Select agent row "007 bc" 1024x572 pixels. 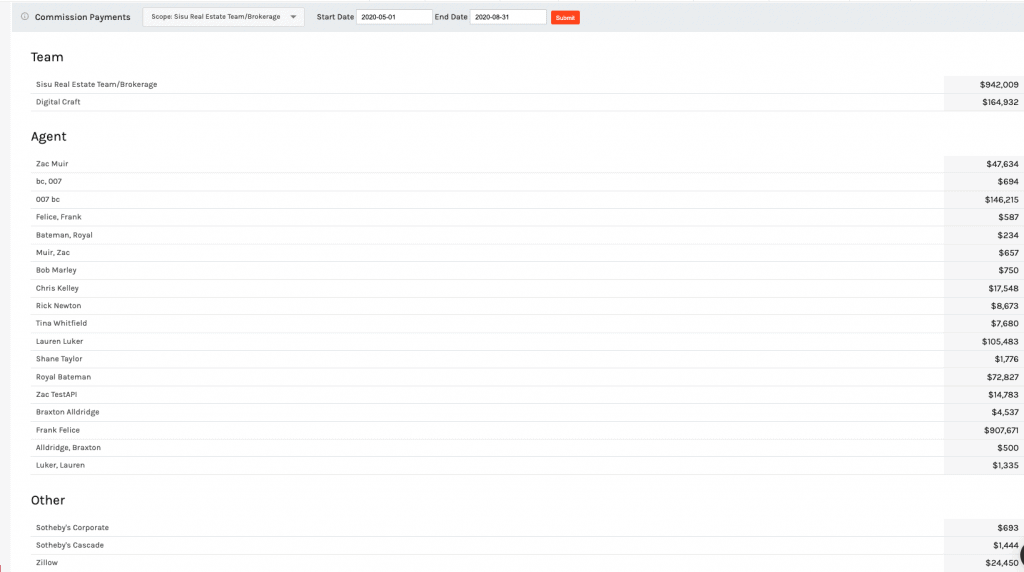527,199
